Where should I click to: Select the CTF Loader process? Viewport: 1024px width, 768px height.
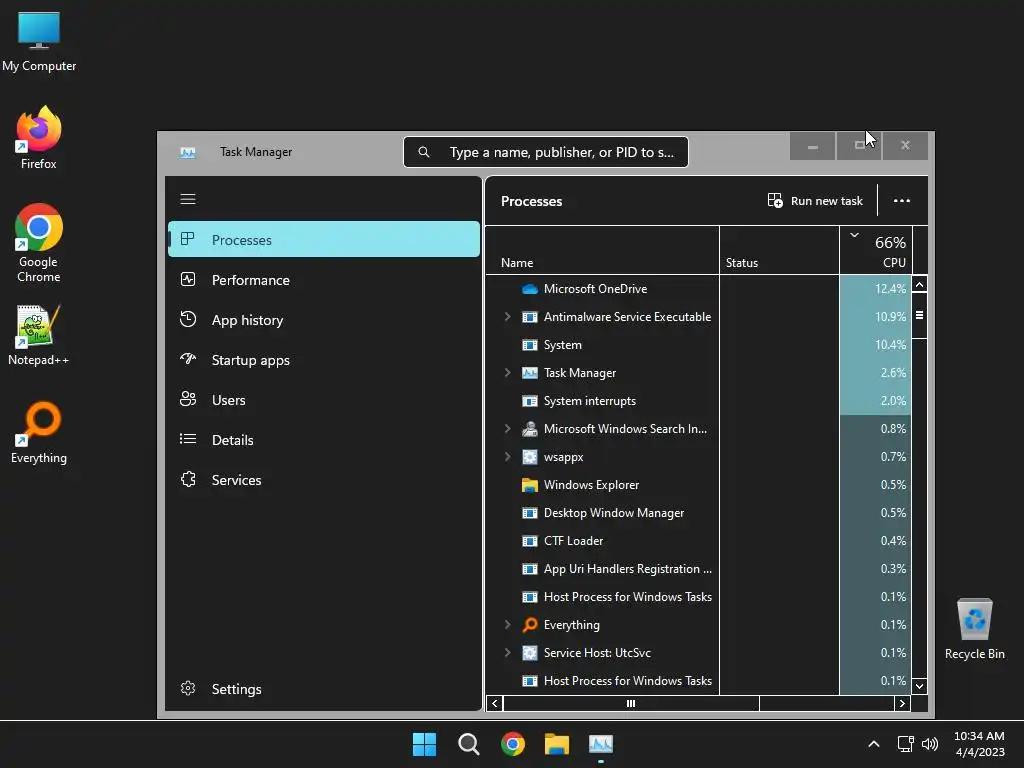(x=699, y=541)
